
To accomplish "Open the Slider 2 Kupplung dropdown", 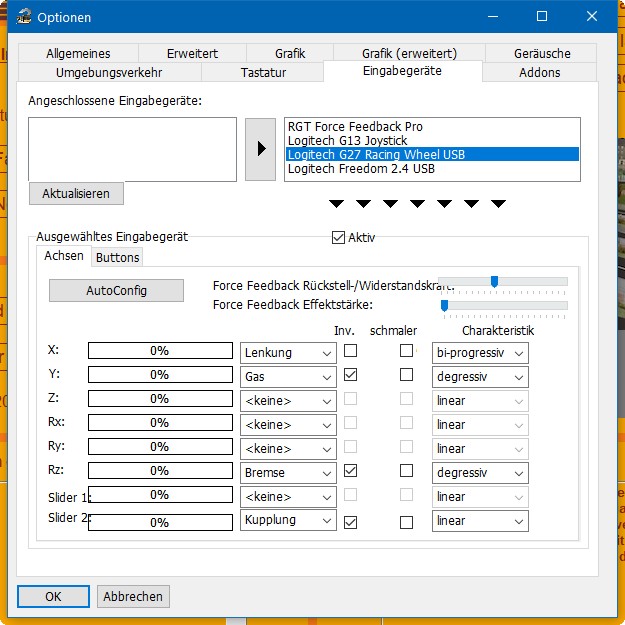I will tap(288, 521).
